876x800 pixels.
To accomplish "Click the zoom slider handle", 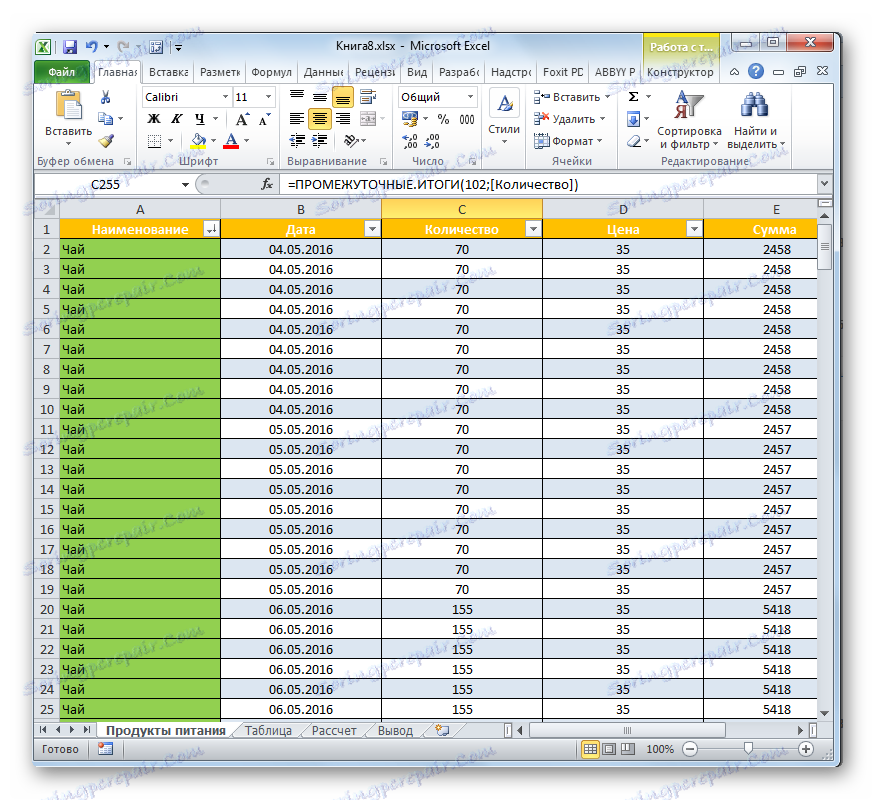I will [x=748, y=749].
